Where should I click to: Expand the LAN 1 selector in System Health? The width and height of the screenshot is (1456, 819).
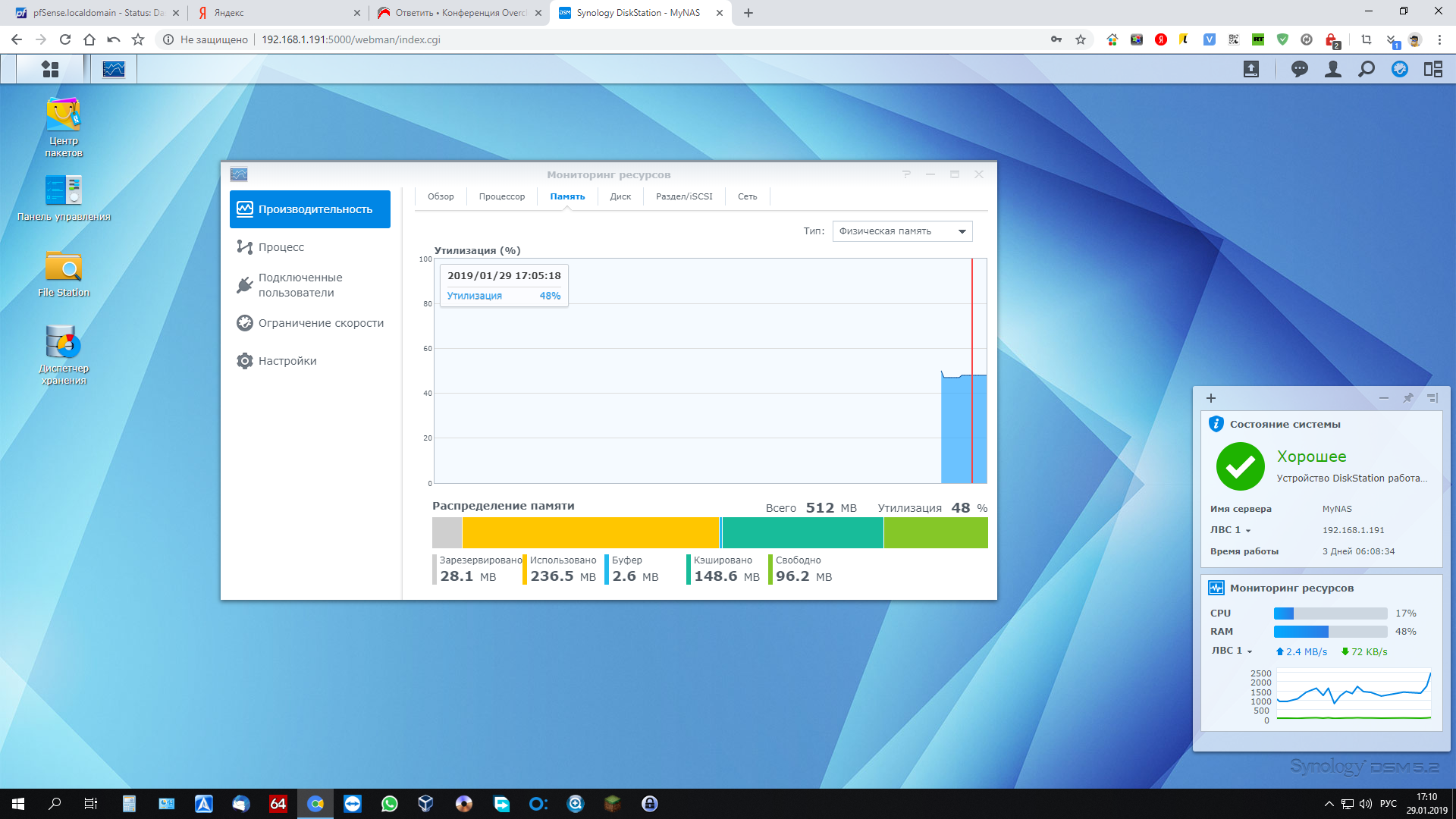1230,530
